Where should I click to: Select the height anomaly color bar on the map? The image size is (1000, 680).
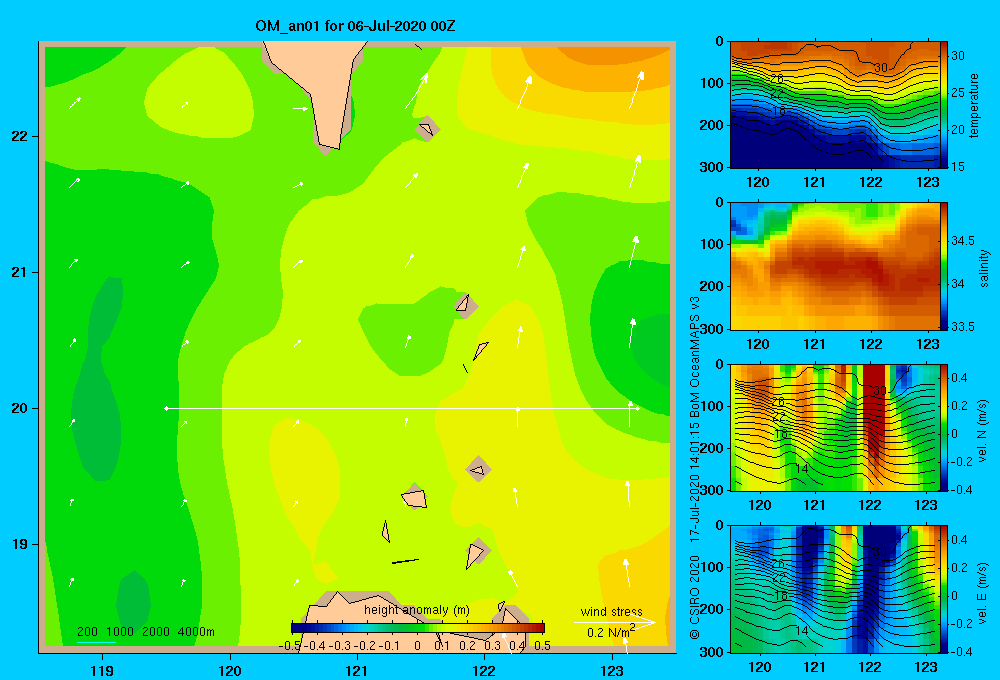[x=418, y=628]
